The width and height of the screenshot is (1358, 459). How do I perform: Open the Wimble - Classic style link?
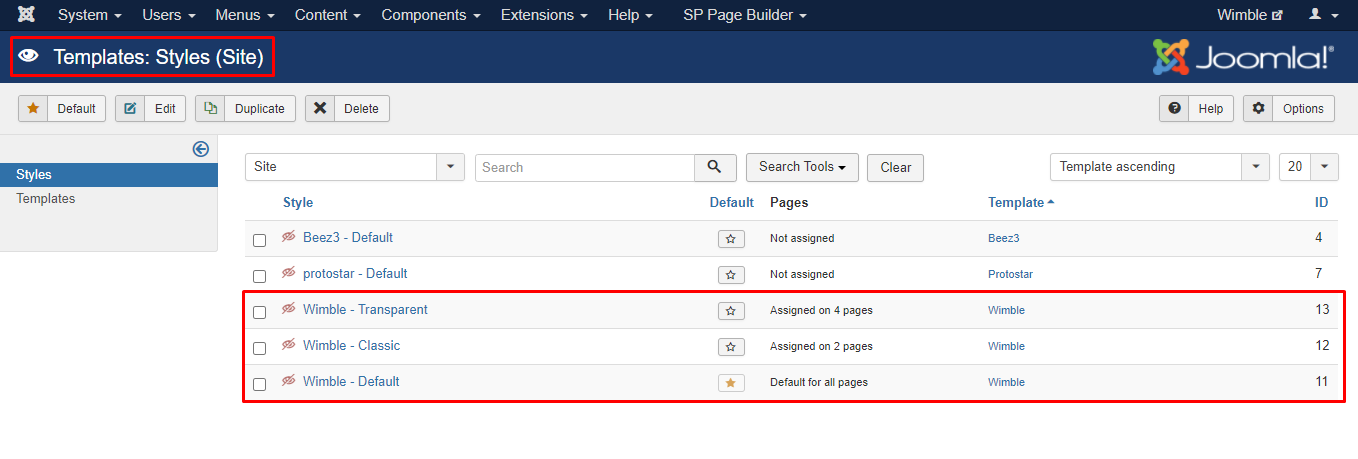pyautogui.click(x=351, y=346)
